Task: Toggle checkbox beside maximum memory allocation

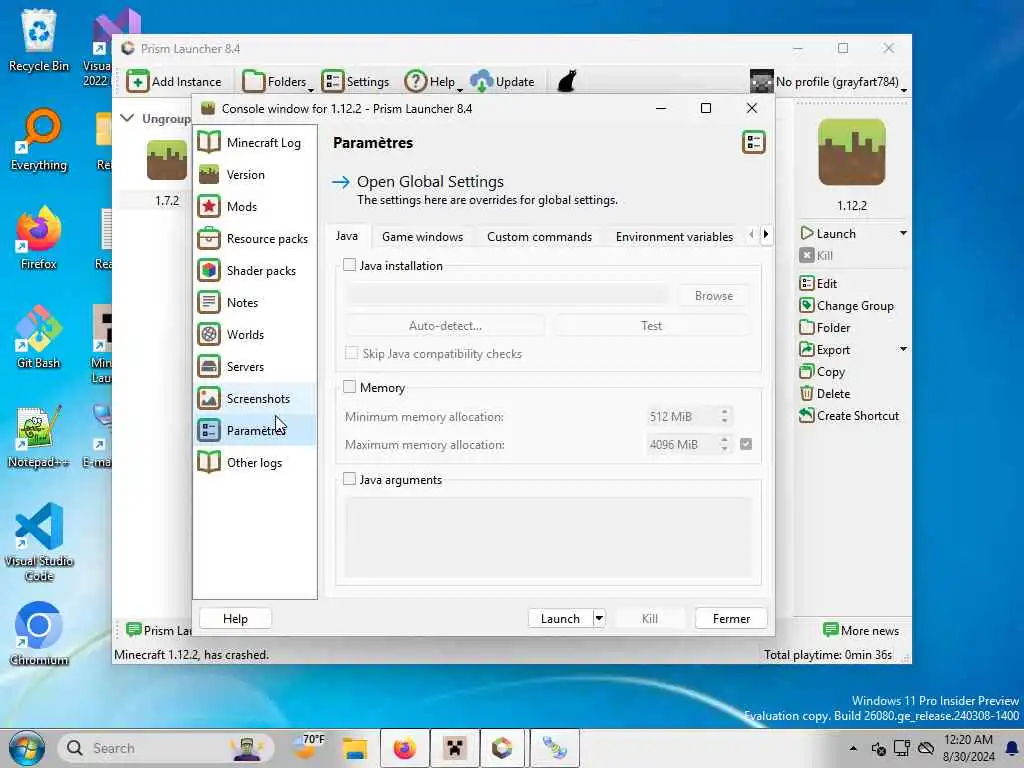Action: click(746, 444)
